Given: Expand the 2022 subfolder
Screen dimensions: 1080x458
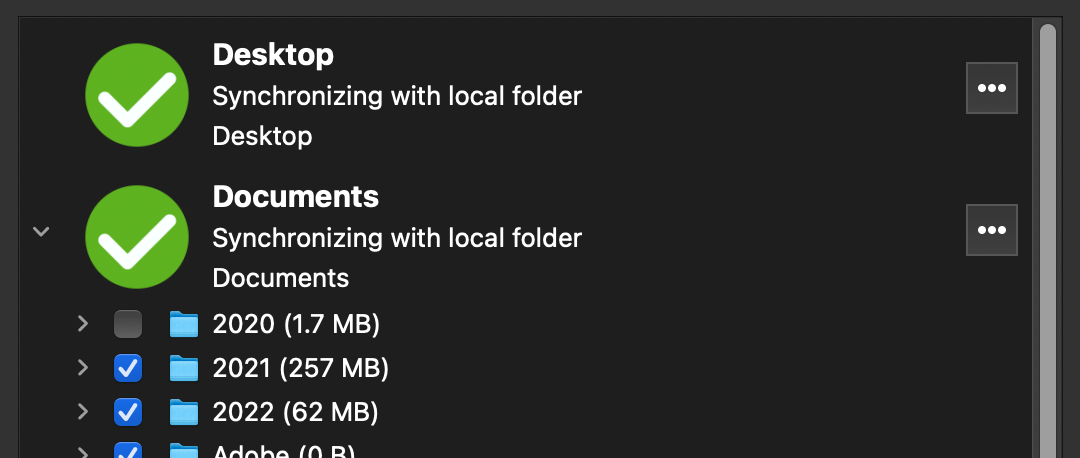Looking at the screenshot, I should [83, 411].
